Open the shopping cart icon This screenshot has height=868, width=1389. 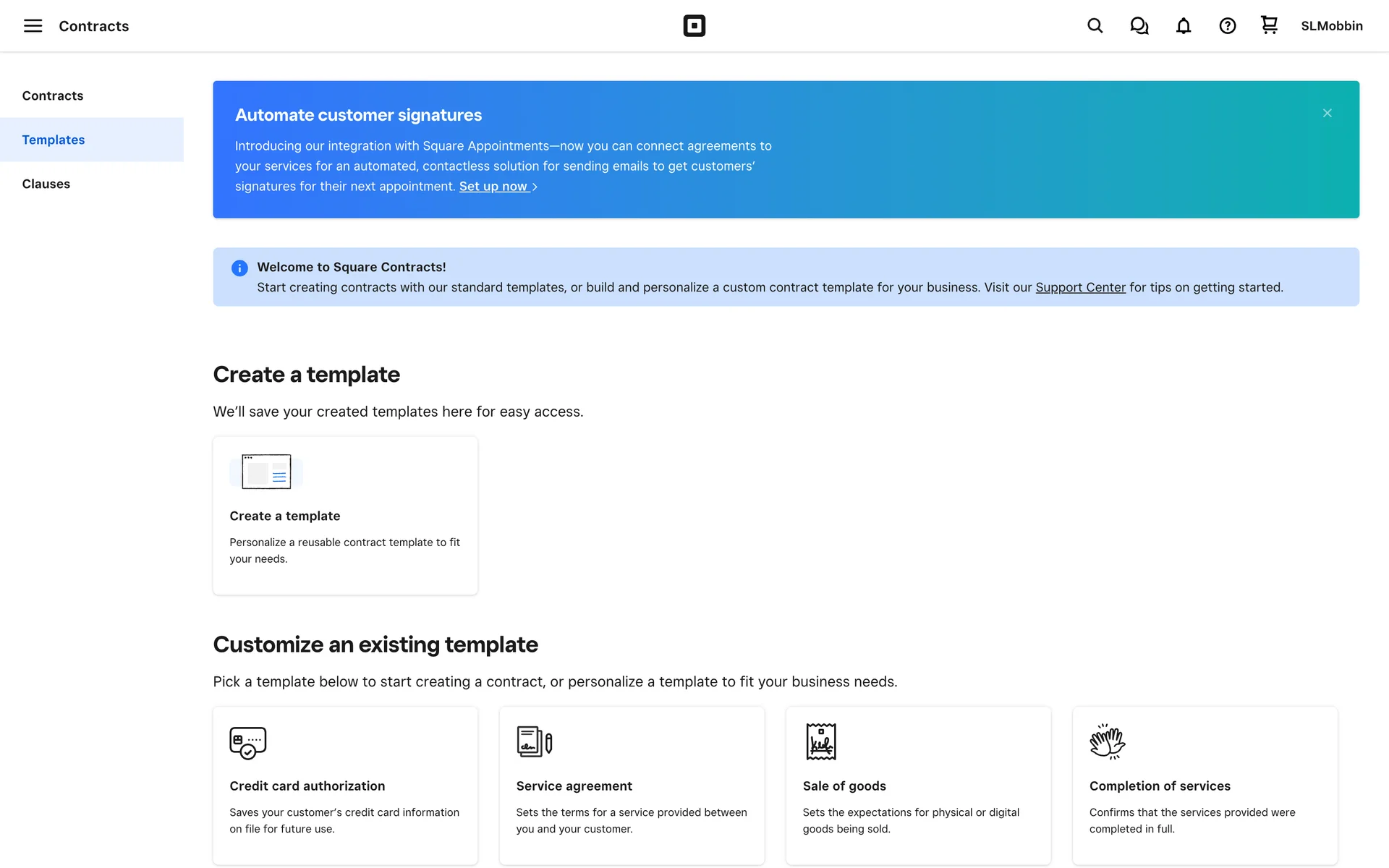pyautogui.click(x=1269, y=25)
